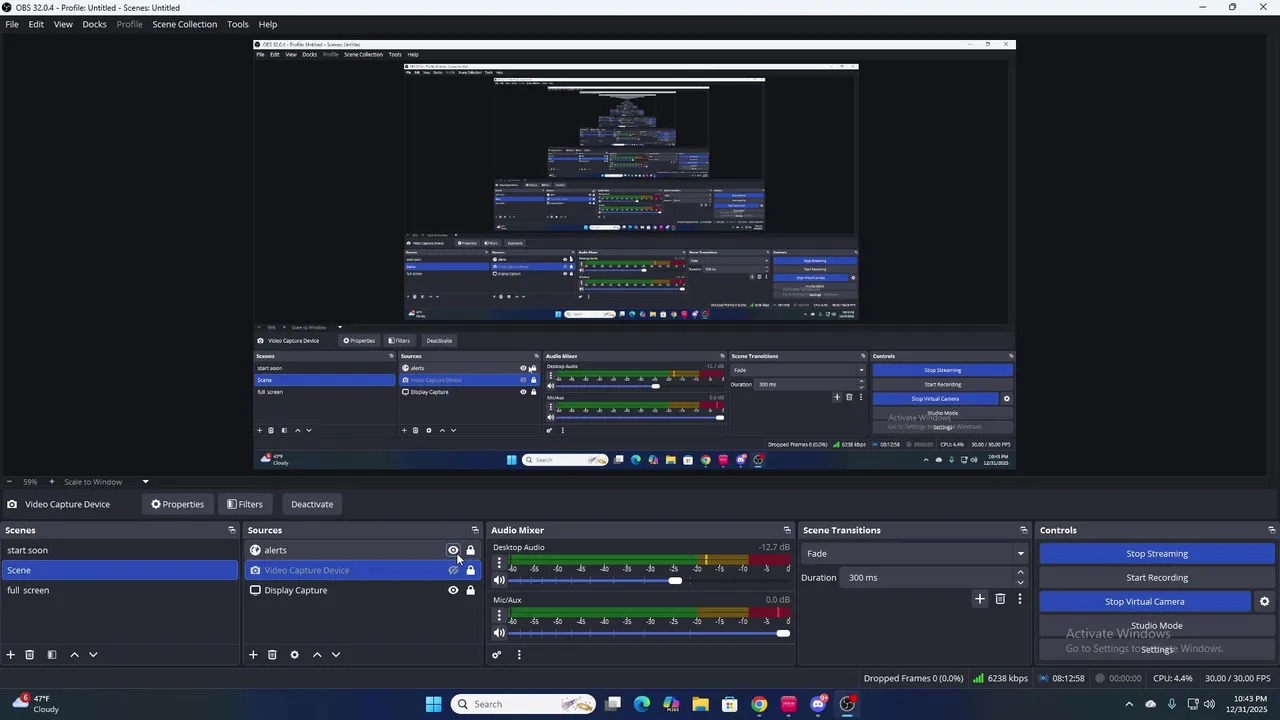Move source down in Sources list
The width and height of the screenshot is (1280, 720).
(336, 655)
